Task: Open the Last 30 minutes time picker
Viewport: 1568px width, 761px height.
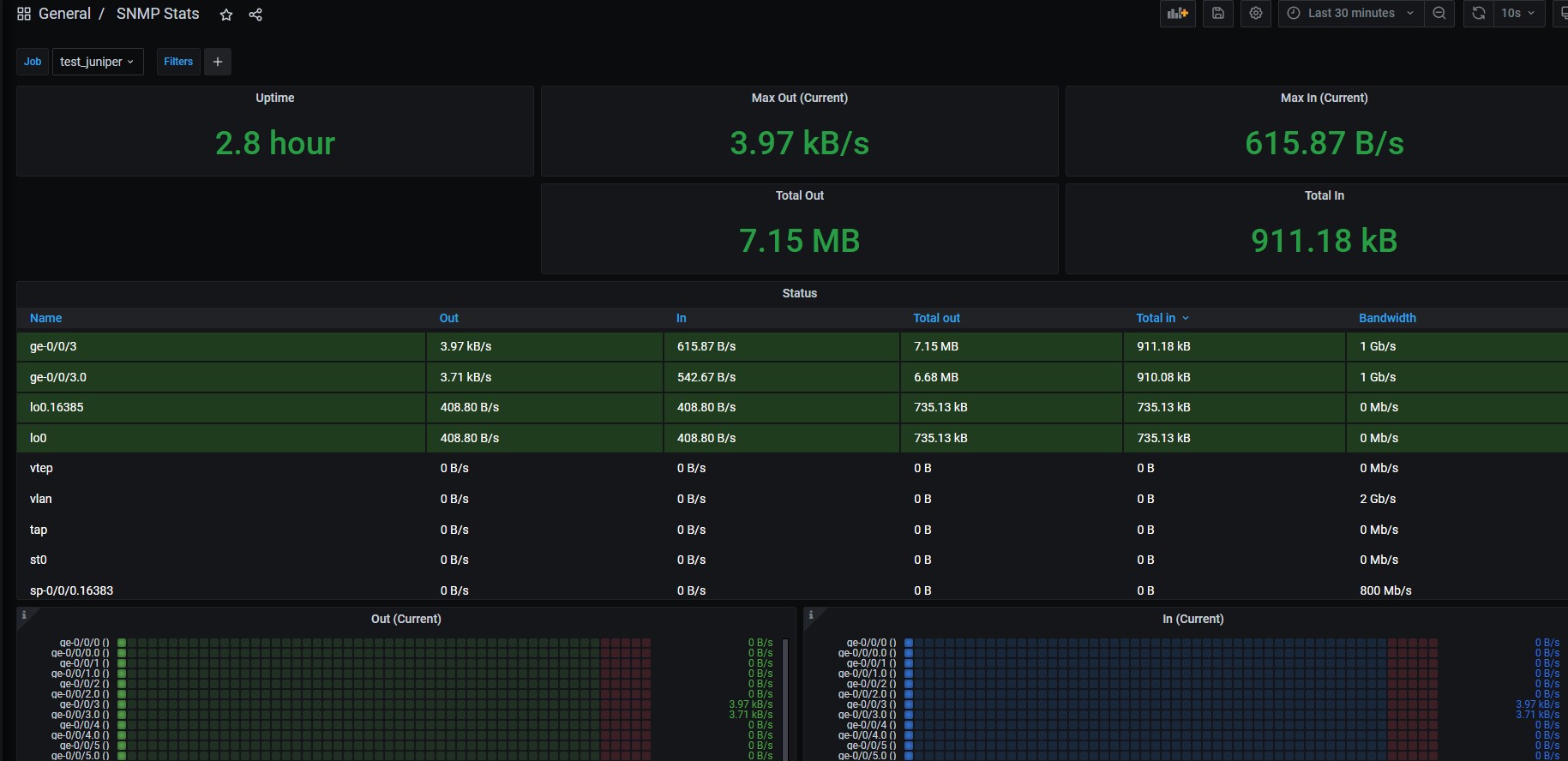Action: (x=1351, y=14)
